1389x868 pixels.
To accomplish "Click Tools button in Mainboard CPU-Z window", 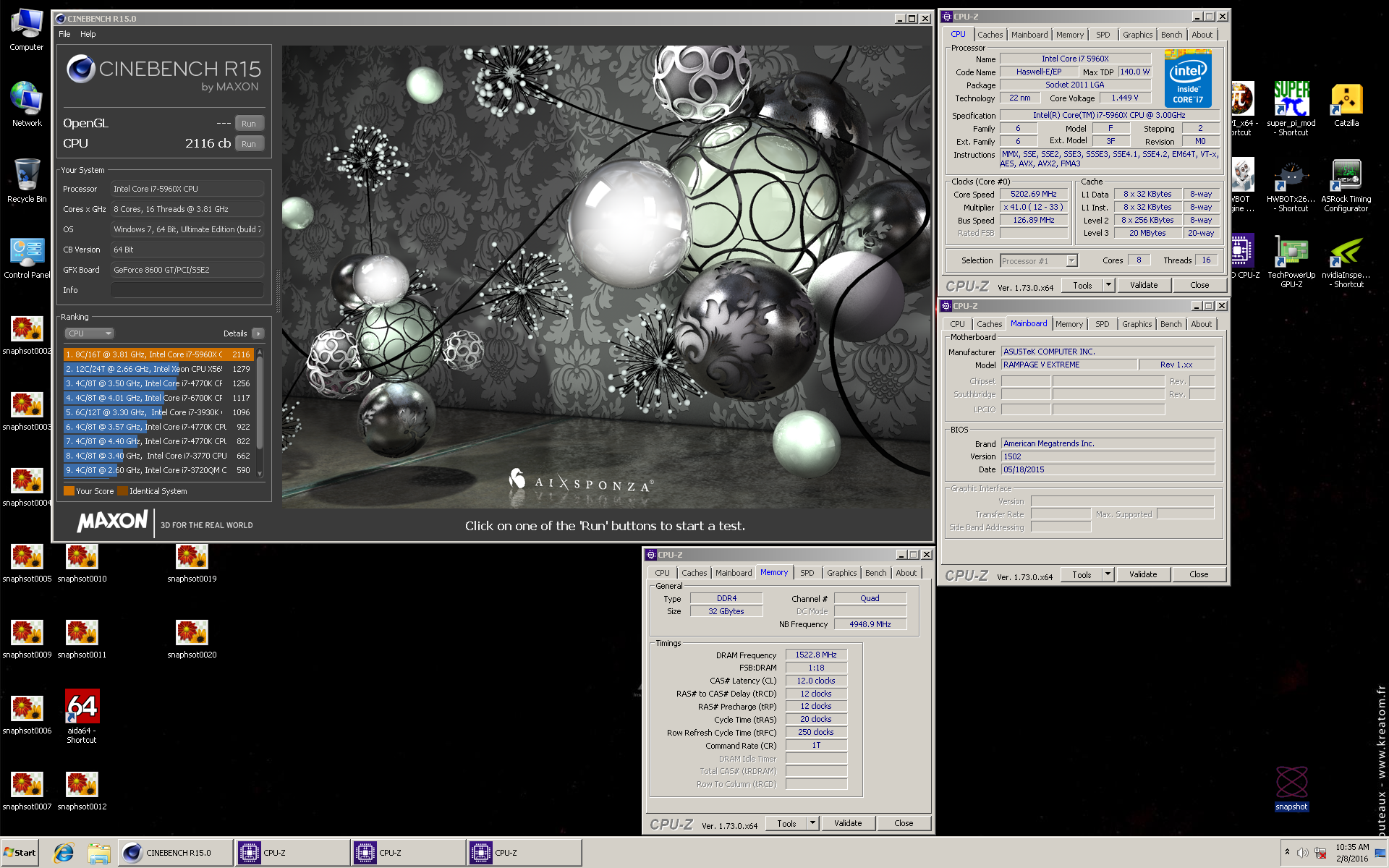I will (1082, 574).
